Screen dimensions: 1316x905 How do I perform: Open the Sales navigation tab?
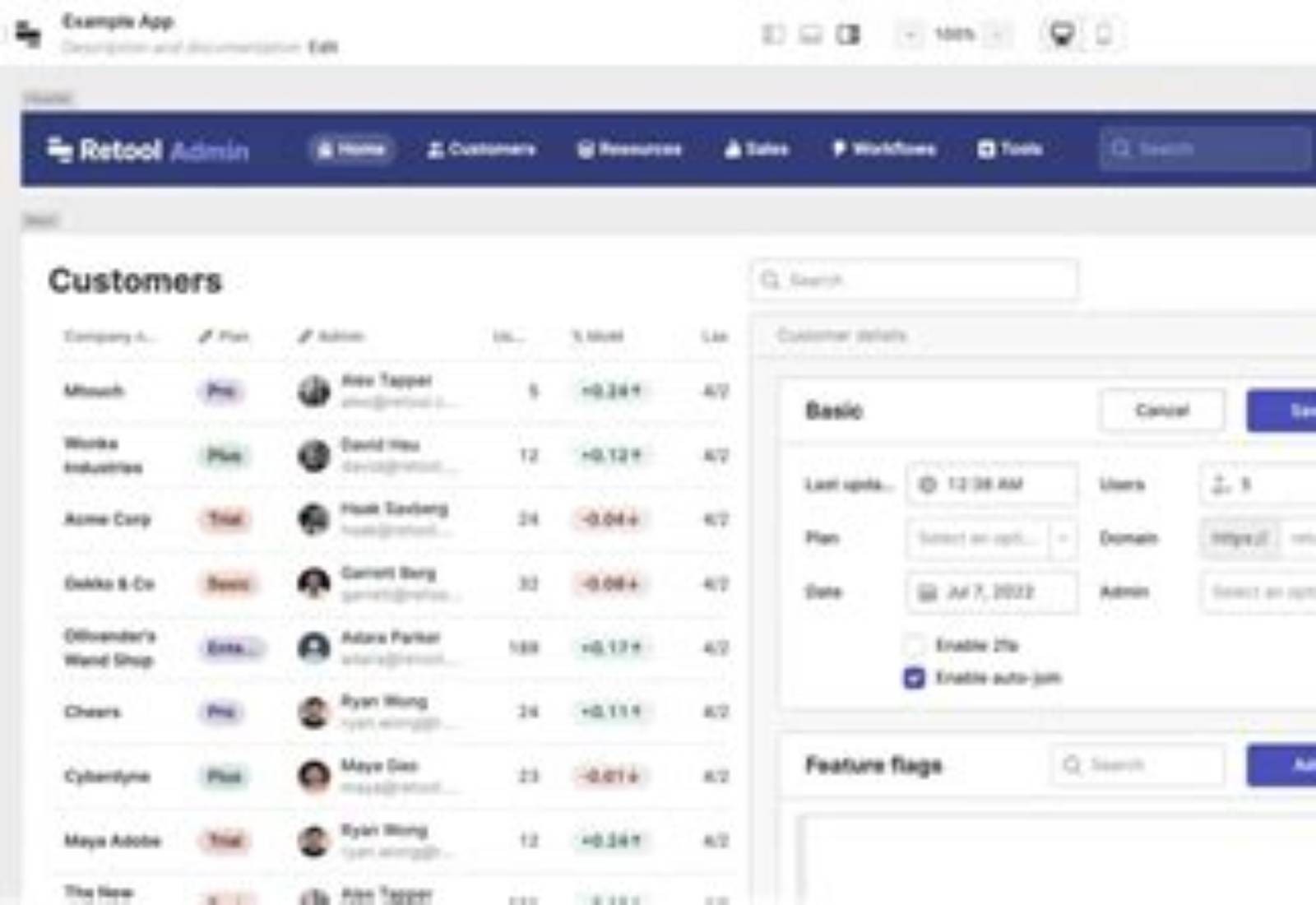(x=757, y=149)
